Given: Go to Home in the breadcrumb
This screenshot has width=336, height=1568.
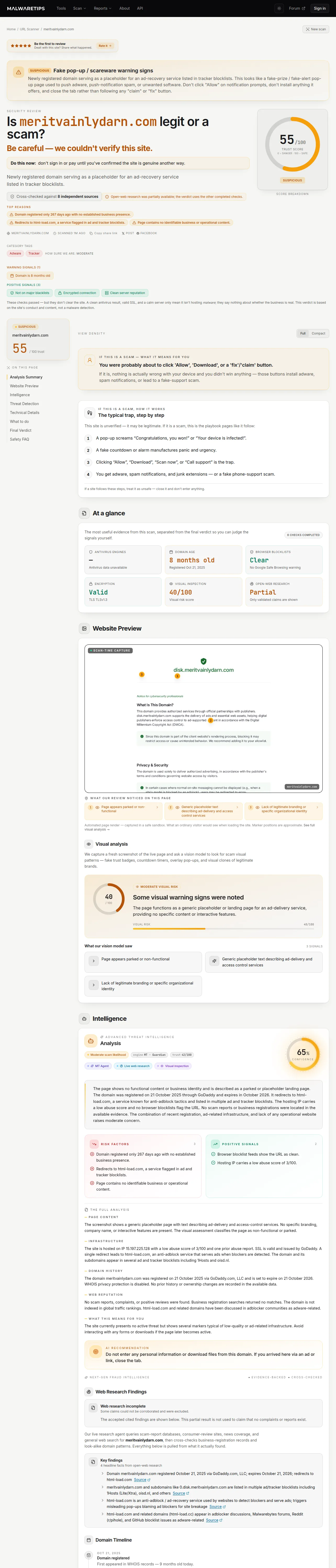Looking at the screenshot, I should tap(11, 29).
